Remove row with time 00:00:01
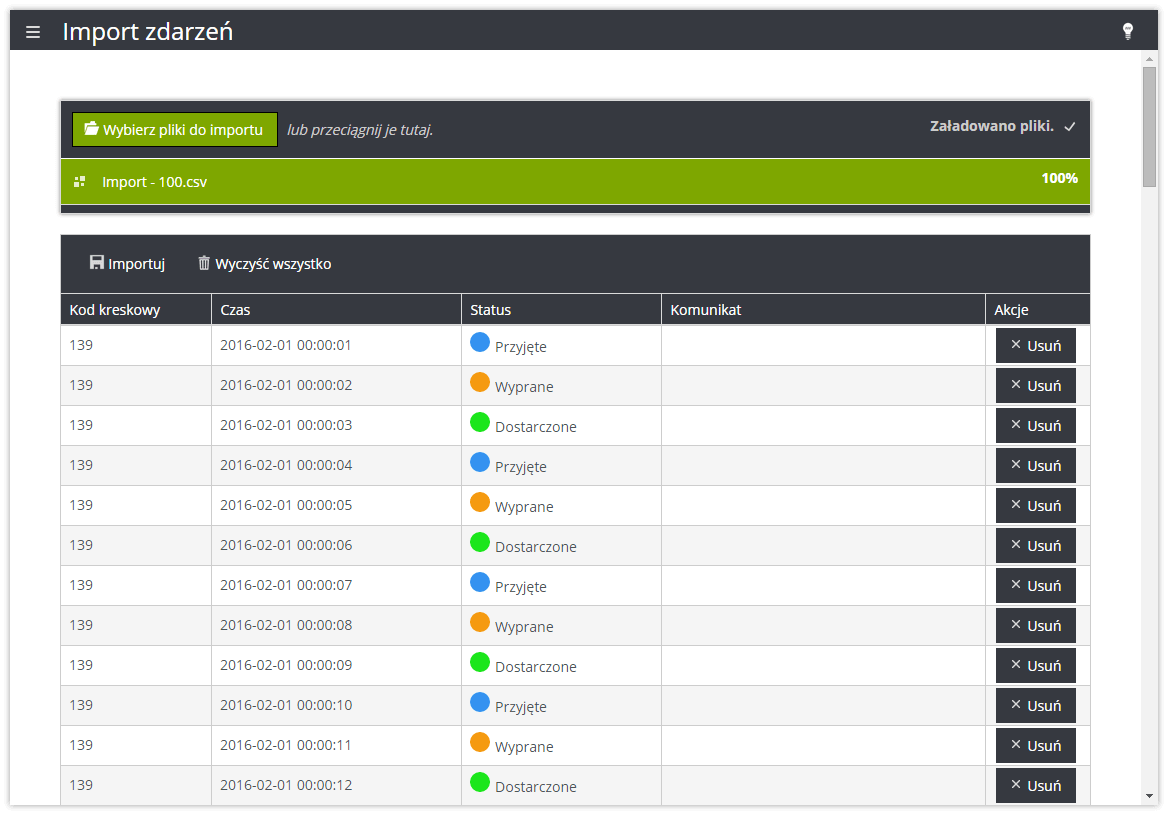This screenshot has height=815, width=1168. pos(1035,346)
